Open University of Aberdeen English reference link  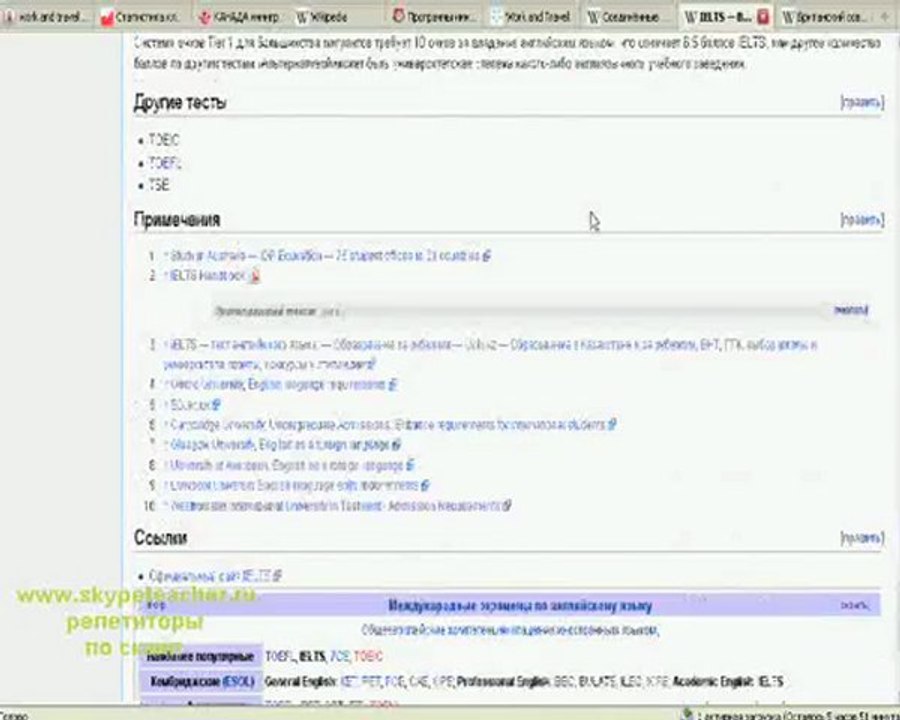(287, 465)
